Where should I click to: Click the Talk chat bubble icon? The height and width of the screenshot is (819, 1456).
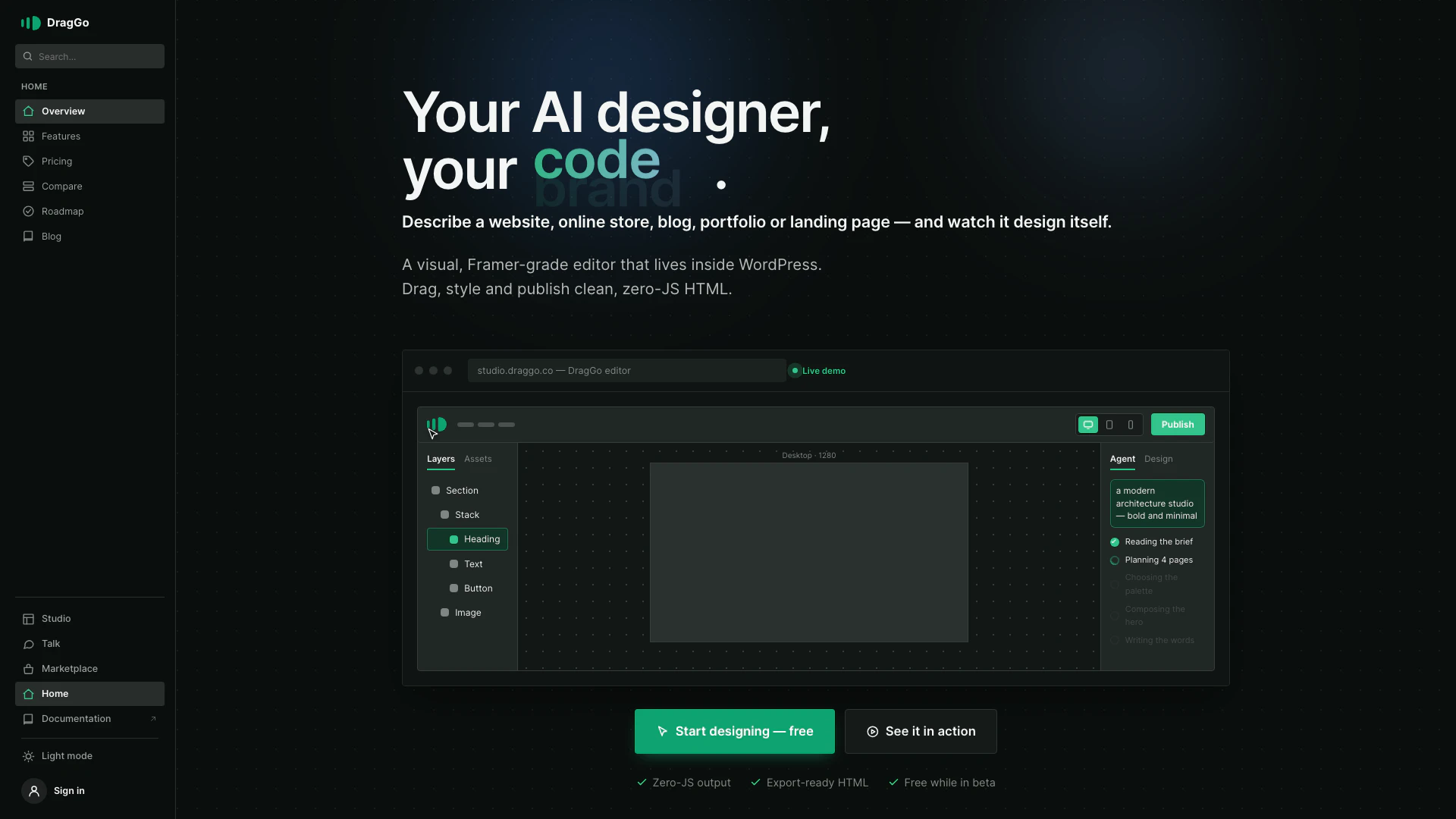pos(28,644)
